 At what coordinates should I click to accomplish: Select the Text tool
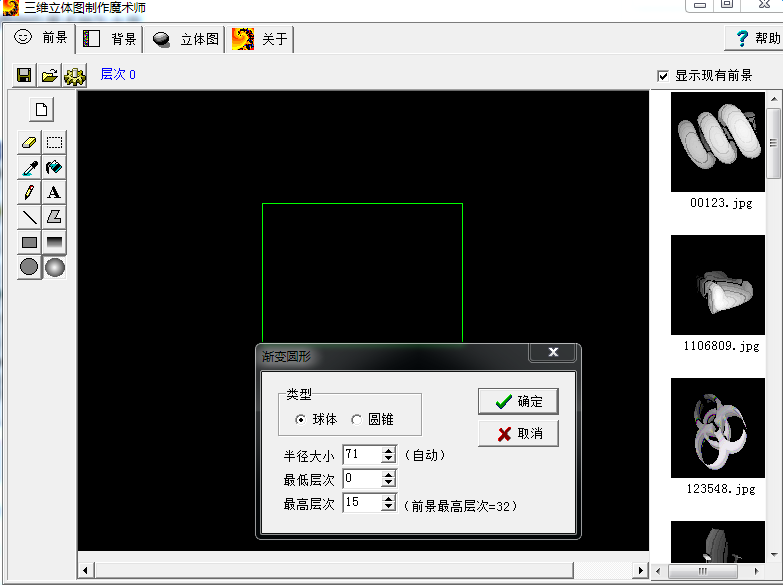(54, 192)
